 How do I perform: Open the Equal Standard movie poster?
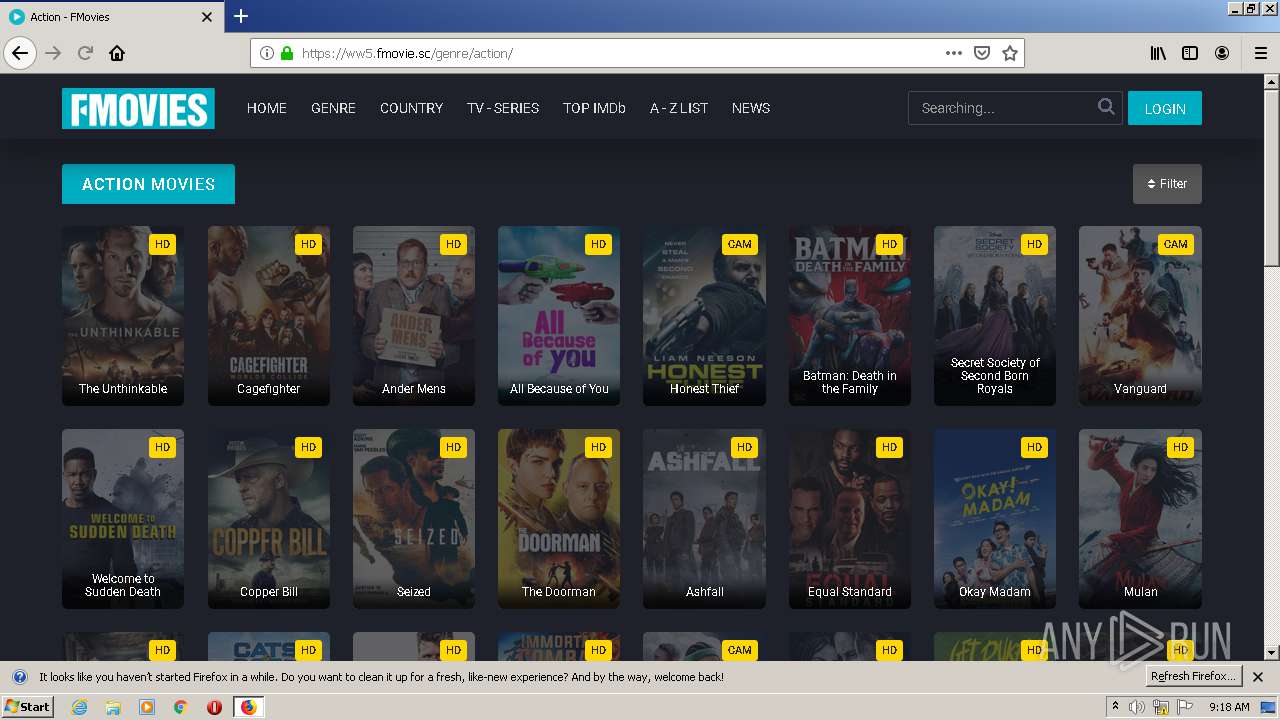pyautogui.click(x=850, y=519)
